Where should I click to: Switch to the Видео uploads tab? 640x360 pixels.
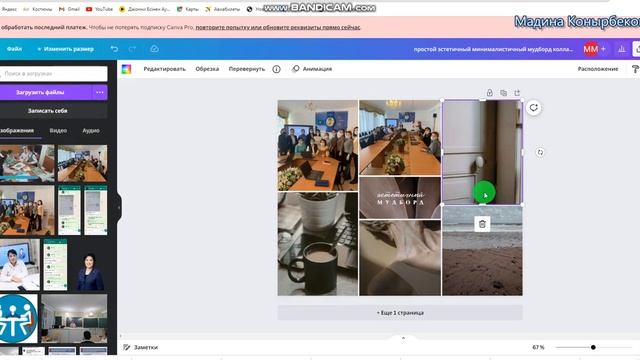tap(58, 131)
